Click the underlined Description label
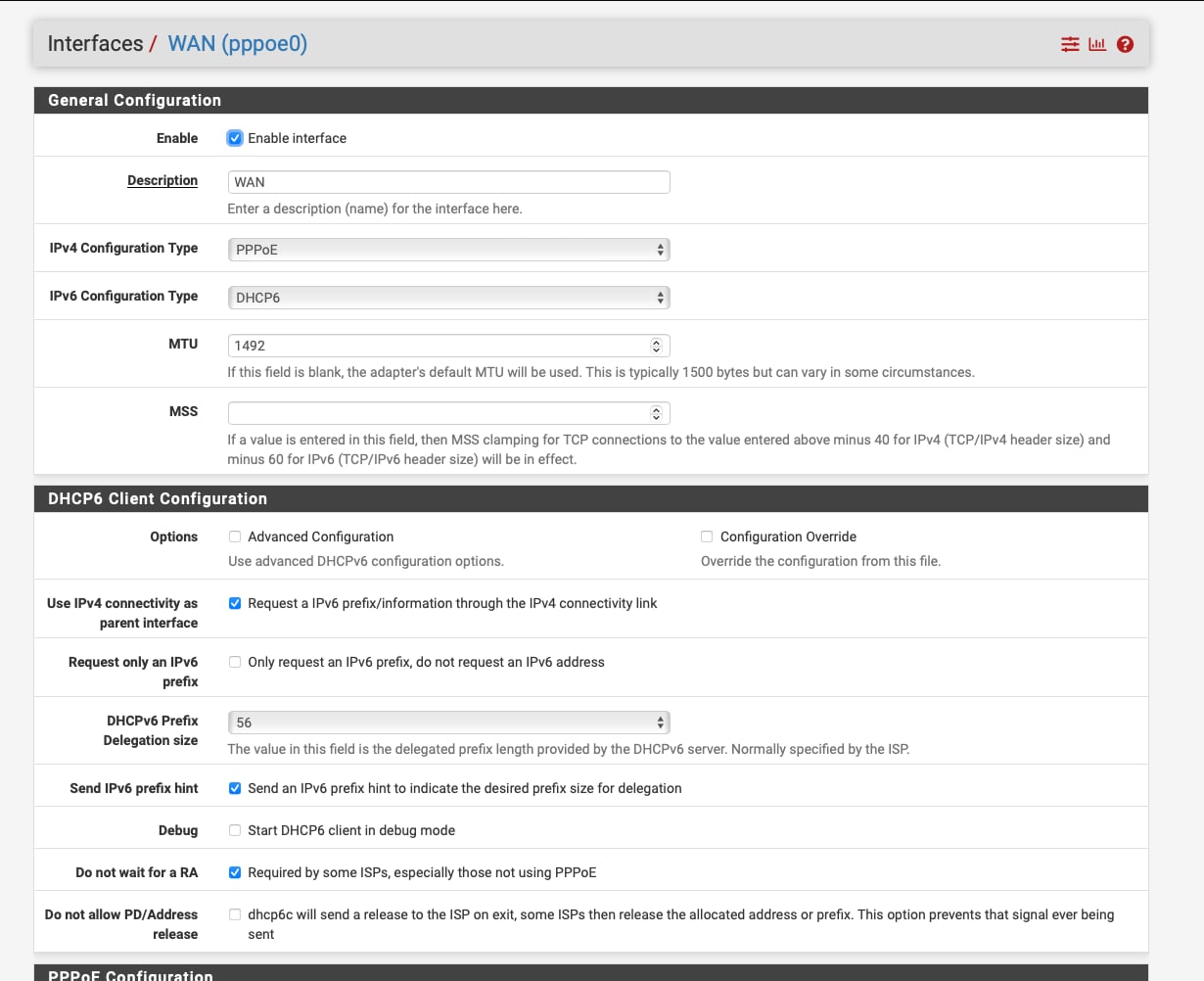 pyautogui.click(x=162, y=180)
